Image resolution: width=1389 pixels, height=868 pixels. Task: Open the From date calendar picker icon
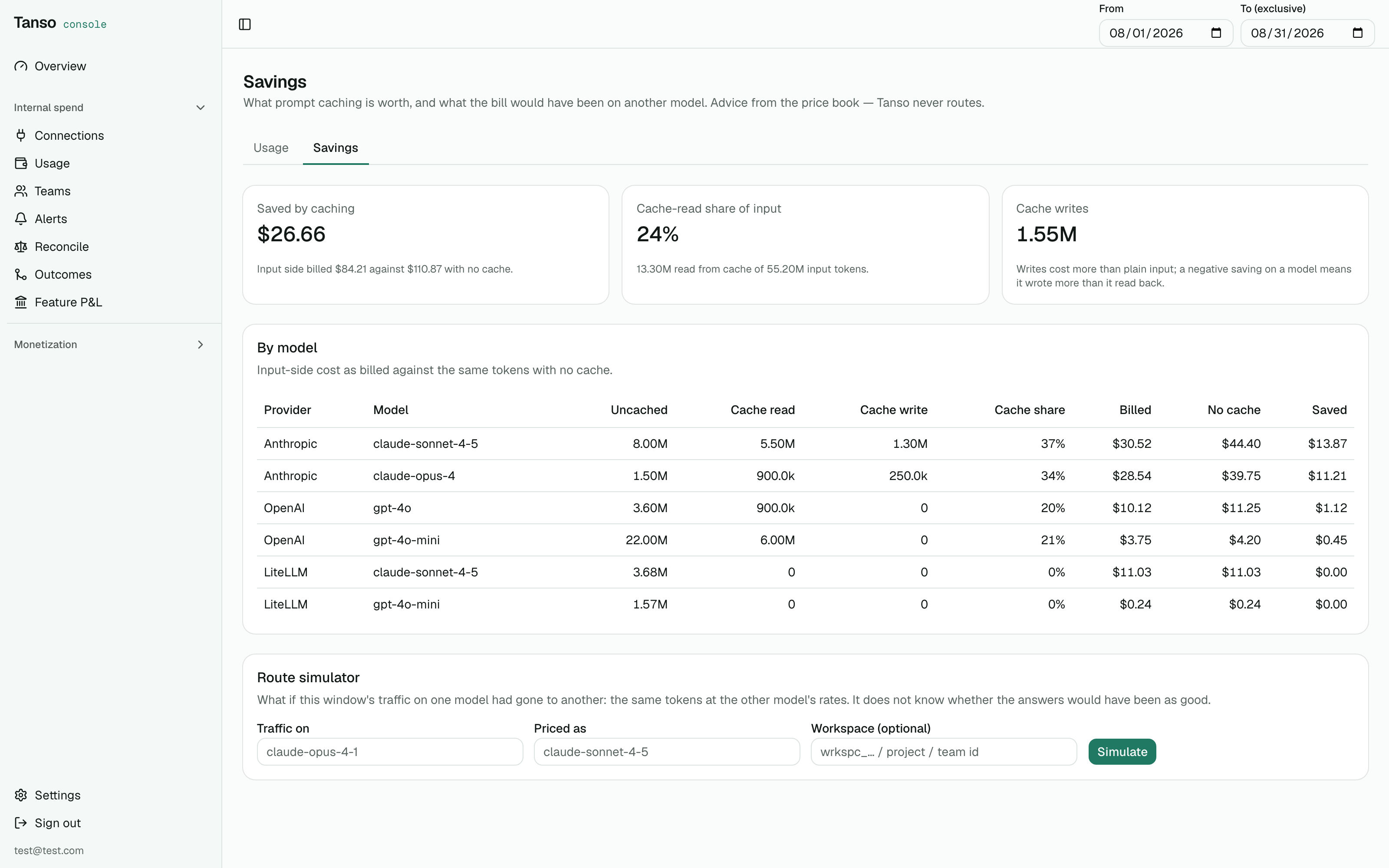click(x=1216, y=33)
